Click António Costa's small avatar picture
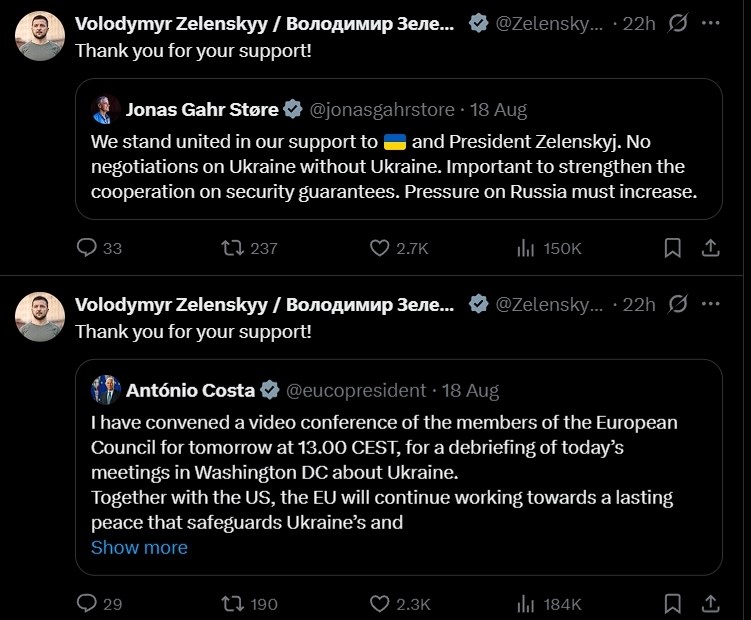Image resolution: width=751 pixels, height=620 pixels. coord(105,390)
